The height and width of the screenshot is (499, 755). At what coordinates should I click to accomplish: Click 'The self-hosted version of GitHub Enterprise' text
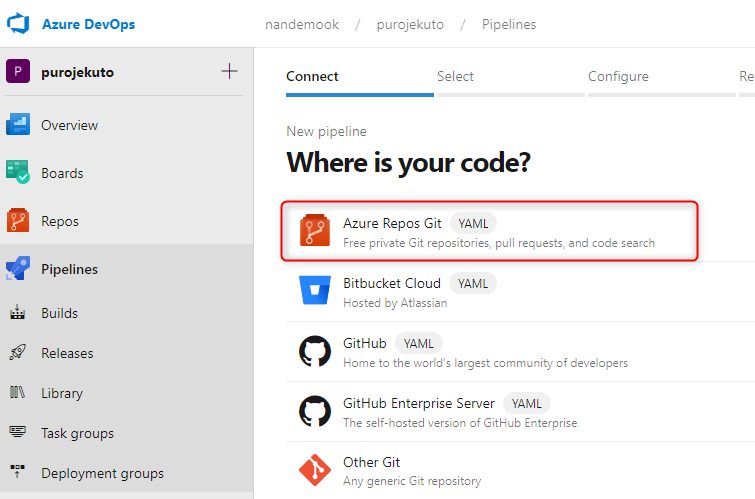(x=460, y=422)
